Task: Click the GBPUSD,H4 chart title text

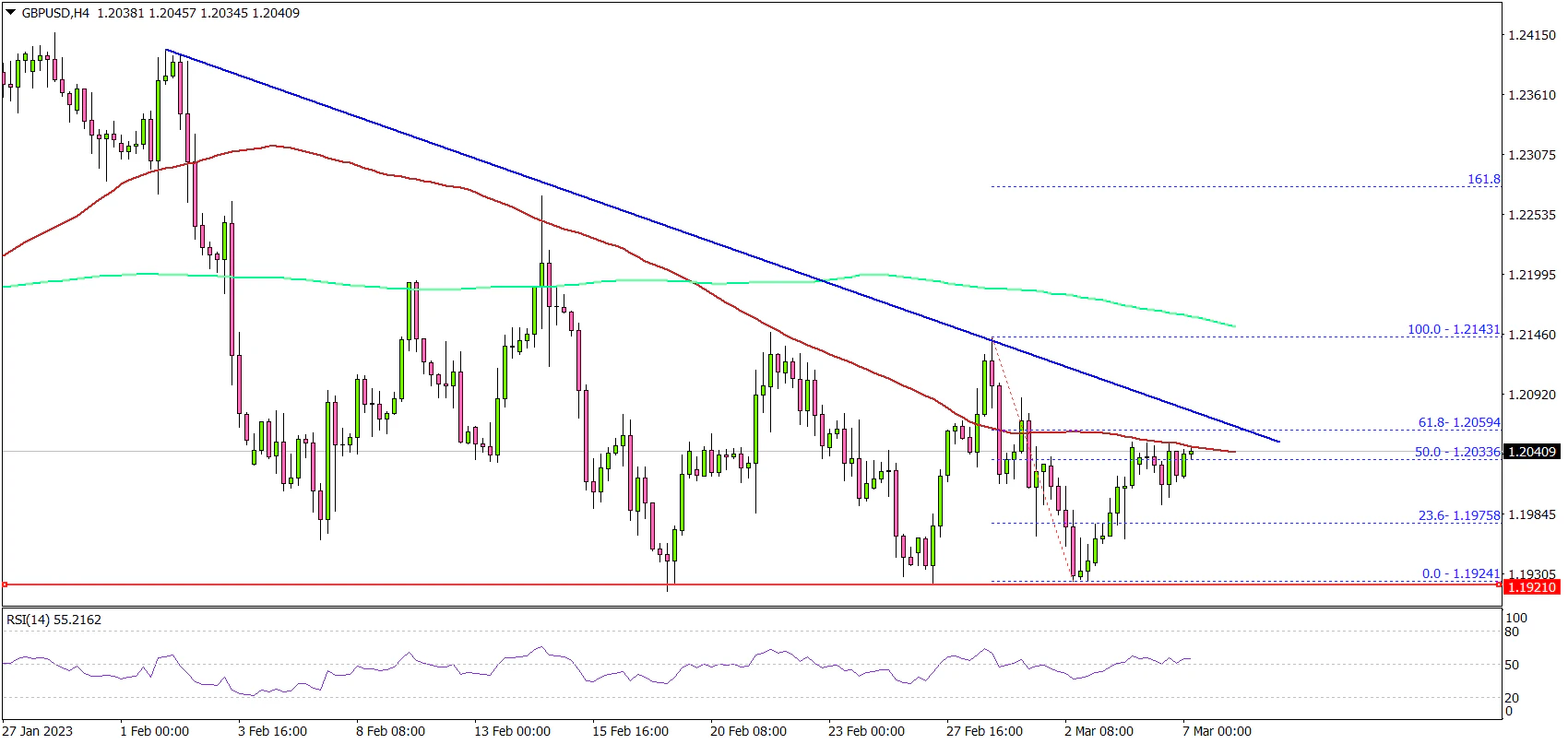Action: pyautogui.click(x=54, y=14)
